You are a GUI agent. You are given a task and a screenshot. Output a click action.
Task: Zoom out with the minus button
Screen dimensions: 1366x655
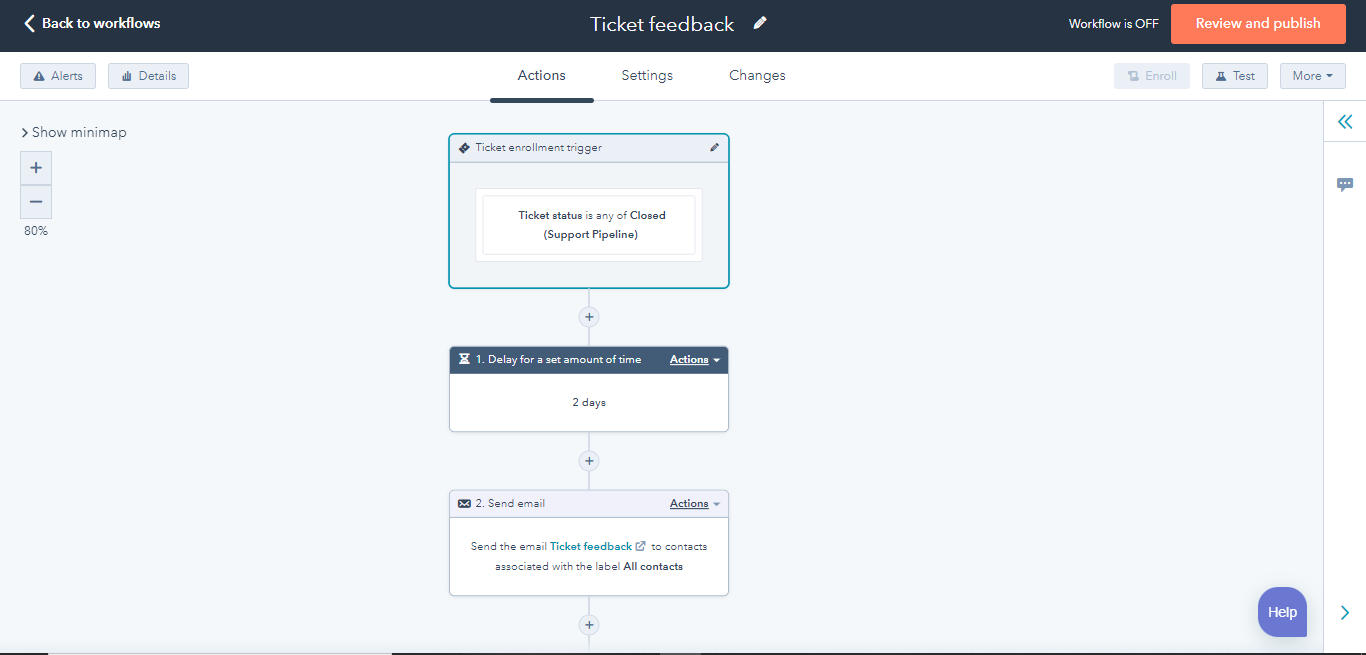[35, 201]
